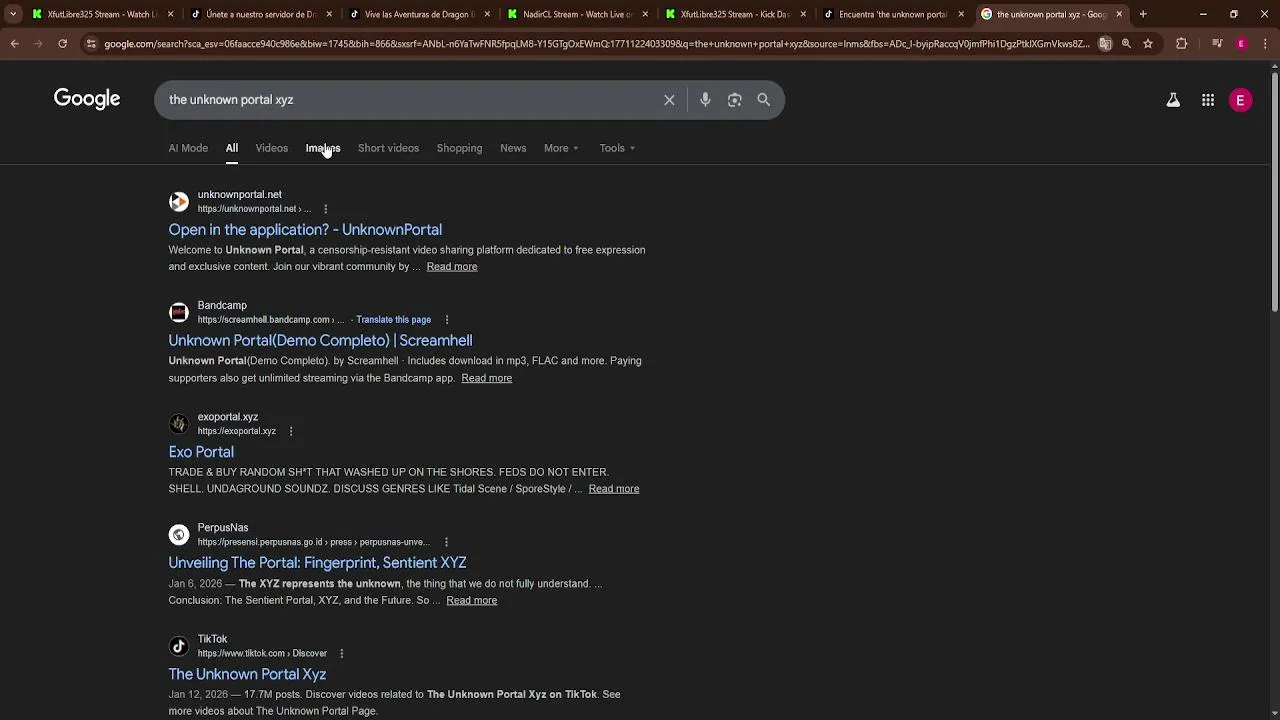This screenshot has width=1280, height=720.
Task: Open 'Unknown Portal(Demo Completo) | Screamhell' result
Action: coord(320,341)
